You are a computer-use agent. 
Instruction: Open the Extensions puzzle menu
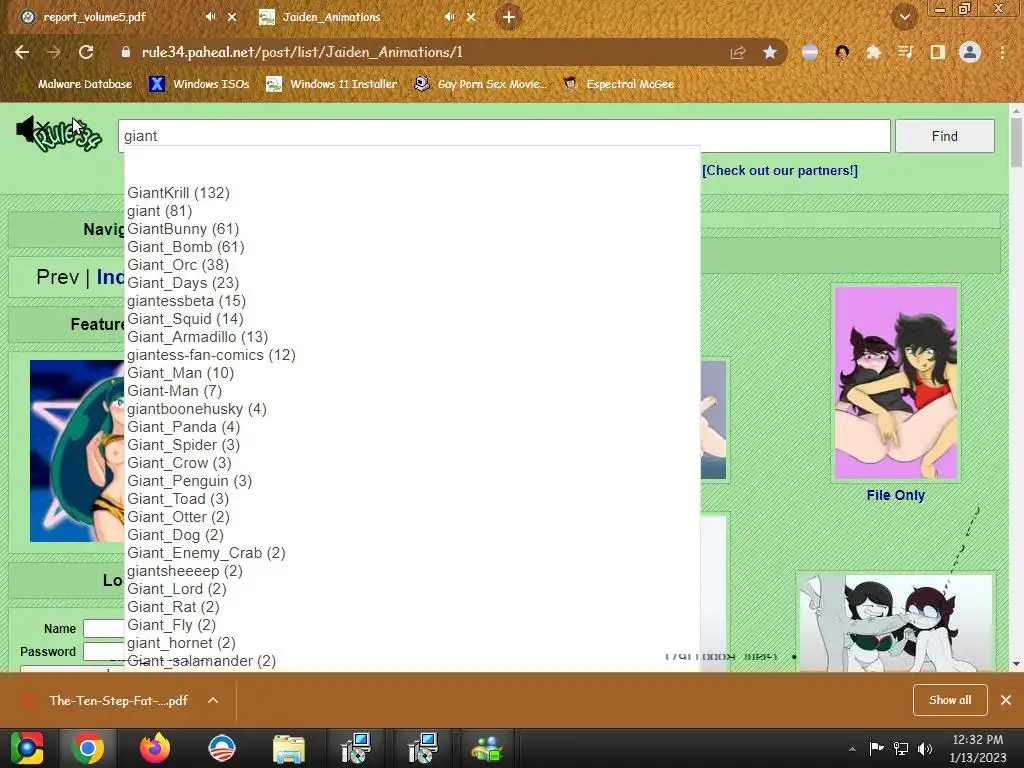click(x=874, y=52)
